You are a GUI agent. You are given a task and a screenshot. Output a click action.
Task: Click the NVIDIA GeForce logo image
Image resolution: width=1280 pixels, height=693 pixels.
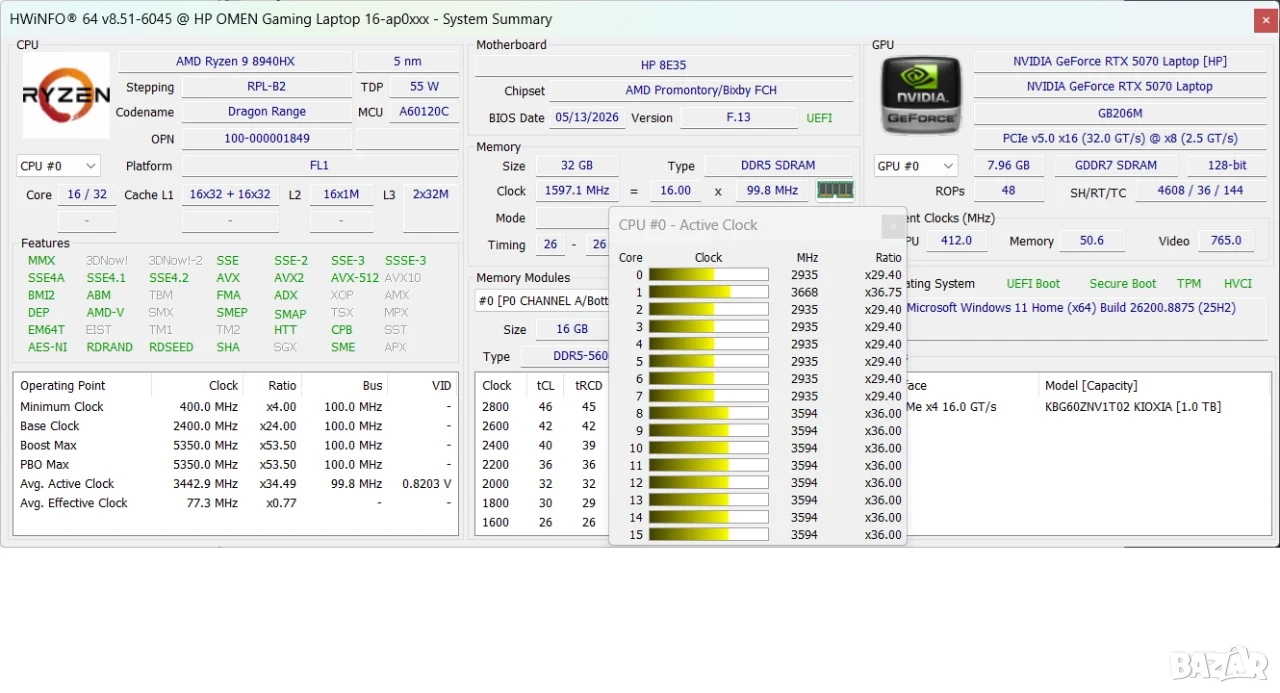click(921, 95)
